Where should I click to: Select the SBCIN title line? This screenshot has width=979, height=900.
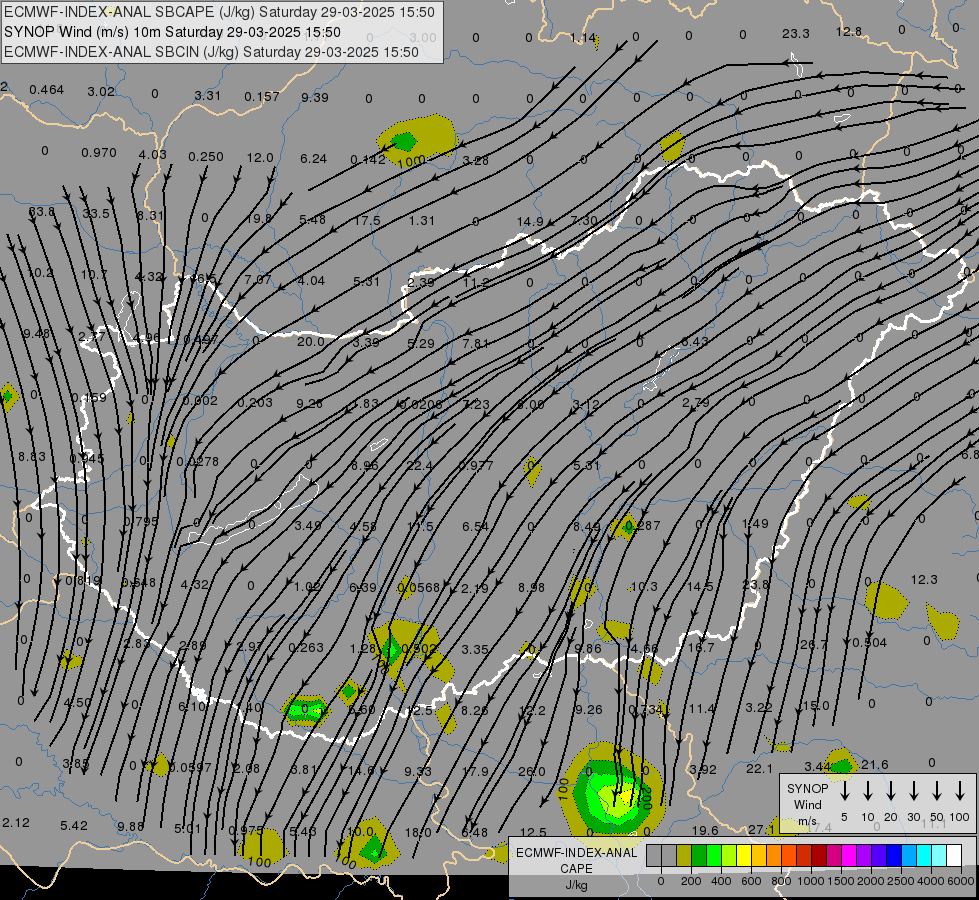click(211, 52)
